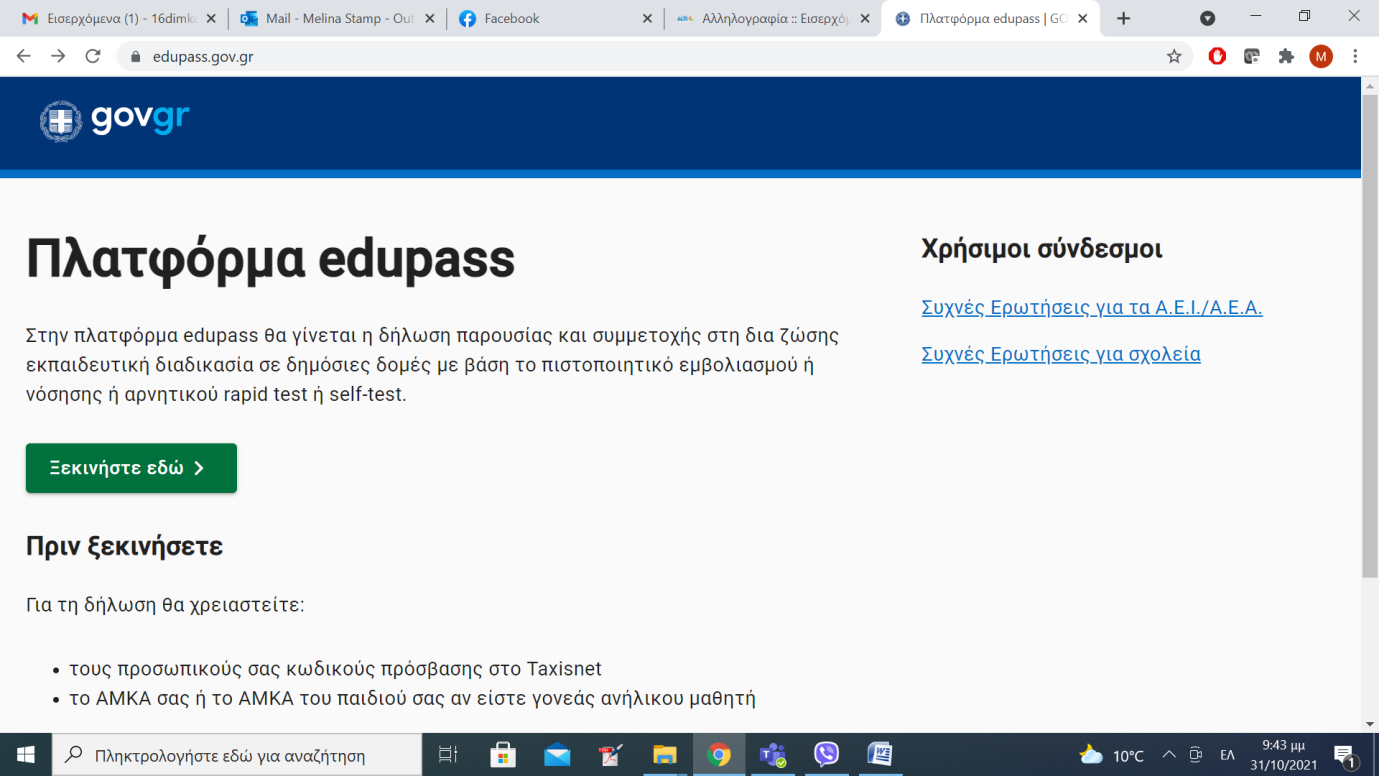Open Microsoft Store from the taskbar
Image resolution: width=1379 pixels, height=776 pixels.
click(x=502, y=755)
